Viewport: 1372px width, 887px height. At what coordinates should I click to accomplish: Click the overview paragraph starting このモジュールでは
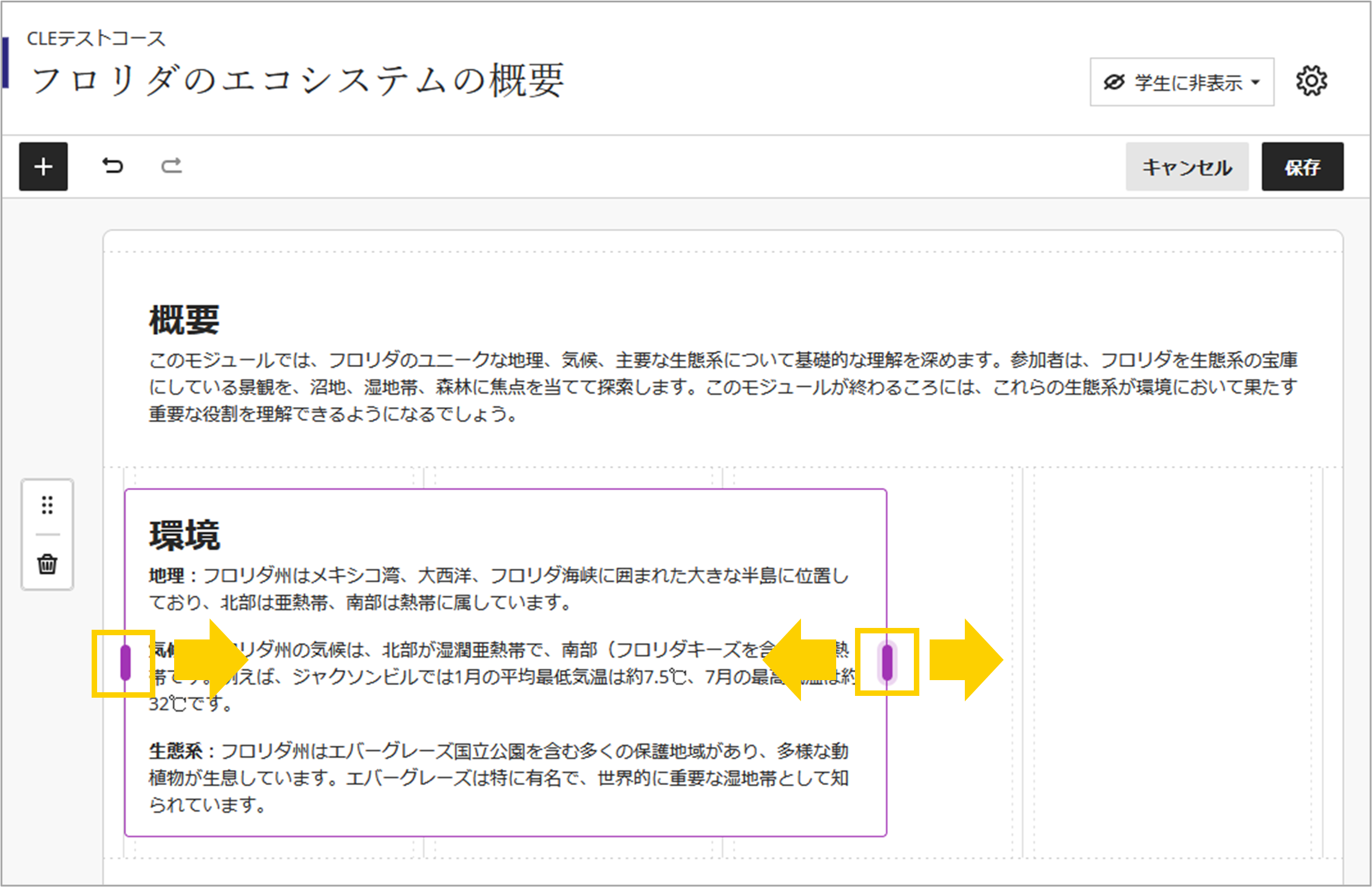click(723, 387)
